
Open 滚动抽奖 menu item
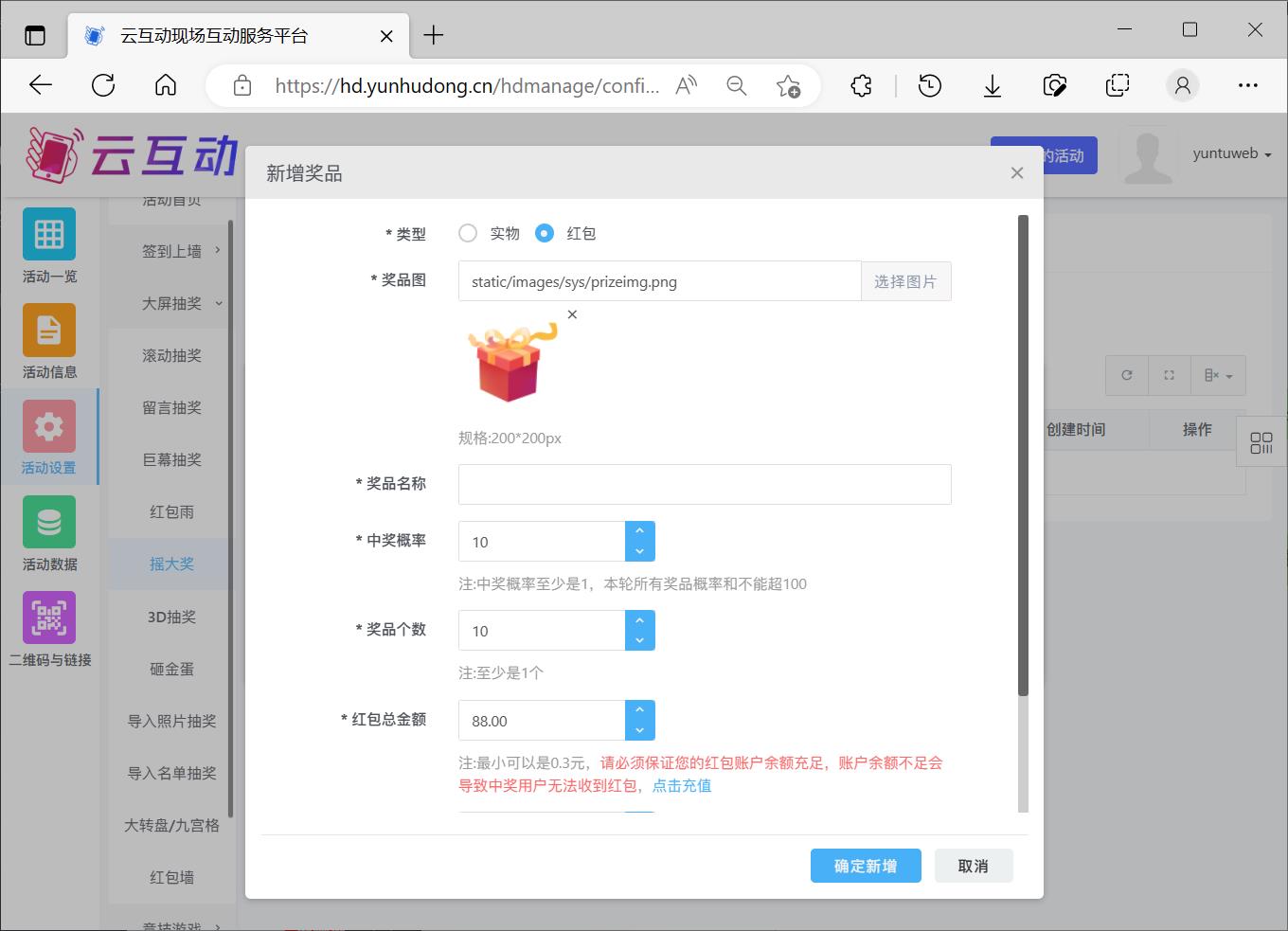click(x=171, y=355)
